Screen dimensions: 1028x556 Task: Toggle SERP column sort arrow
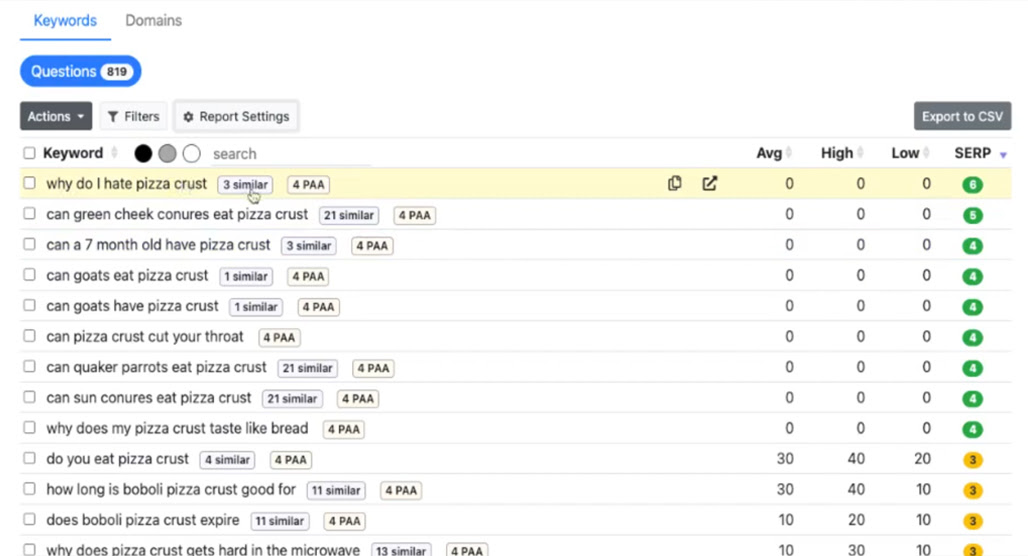(x=1003, y=155)
